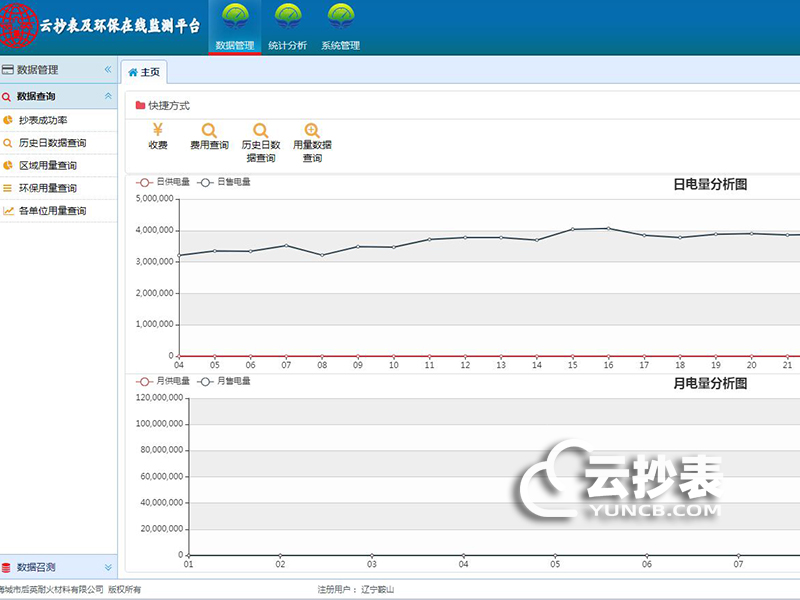Open the 历史日数据查询 shortcut icon
Image resolution: width=800 pixels, height=600 pixels.
260,131
